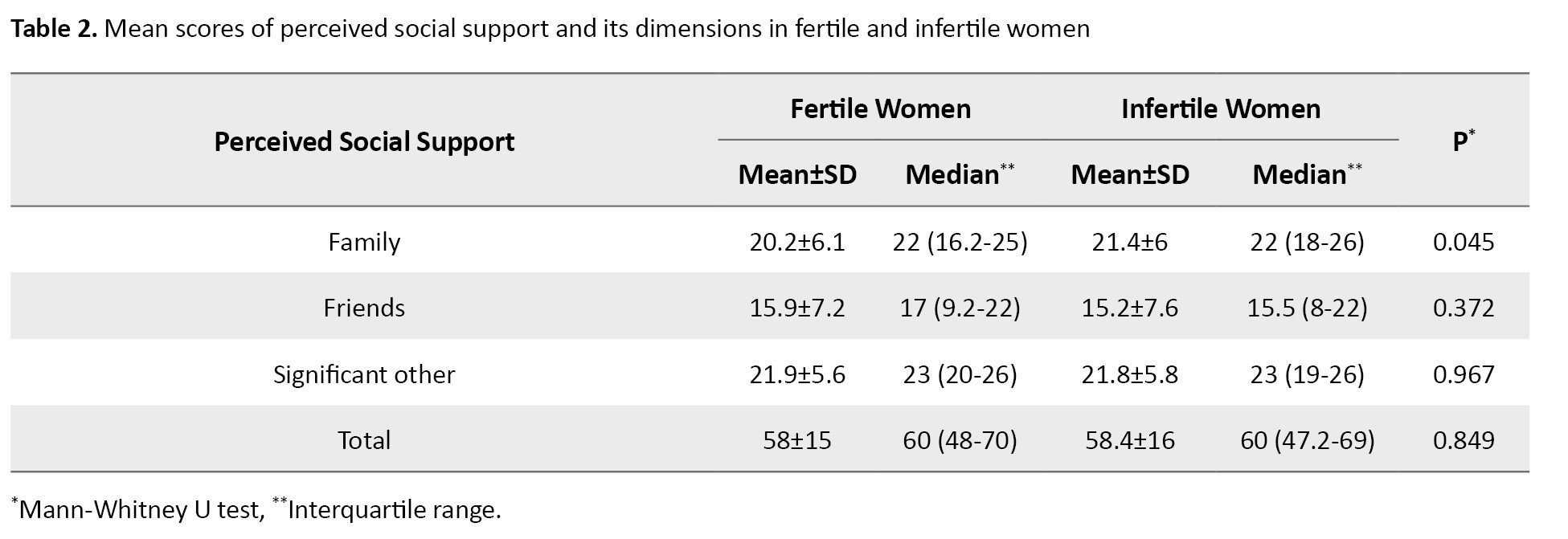Click the Family P value 0.045
This screenshot has height=539, width=1568.
click(1464, 242)
